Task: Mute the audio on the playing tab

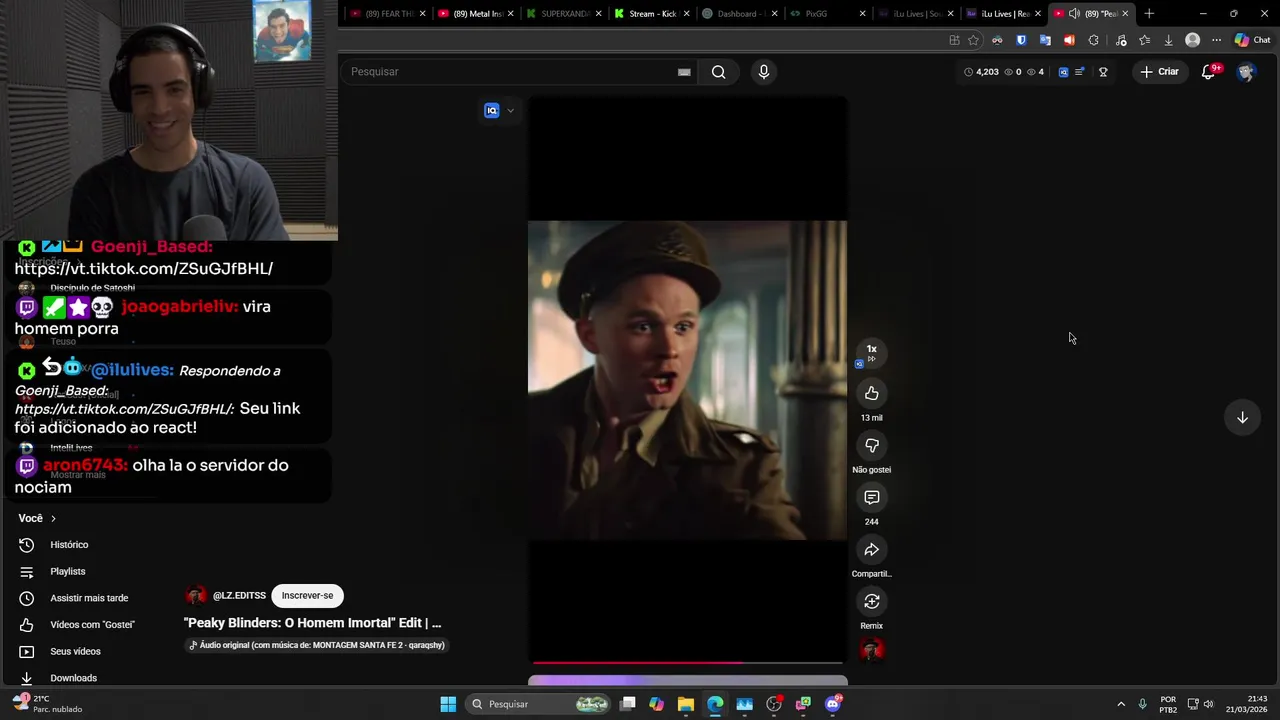Action: point(1074,14)
